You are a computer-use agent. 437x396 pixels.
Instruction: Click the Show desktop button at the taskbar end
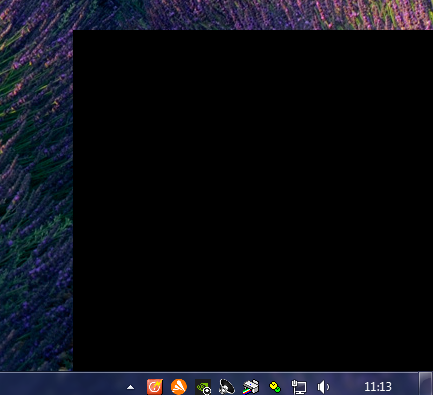pyautogui.click(x=425, y=384)
